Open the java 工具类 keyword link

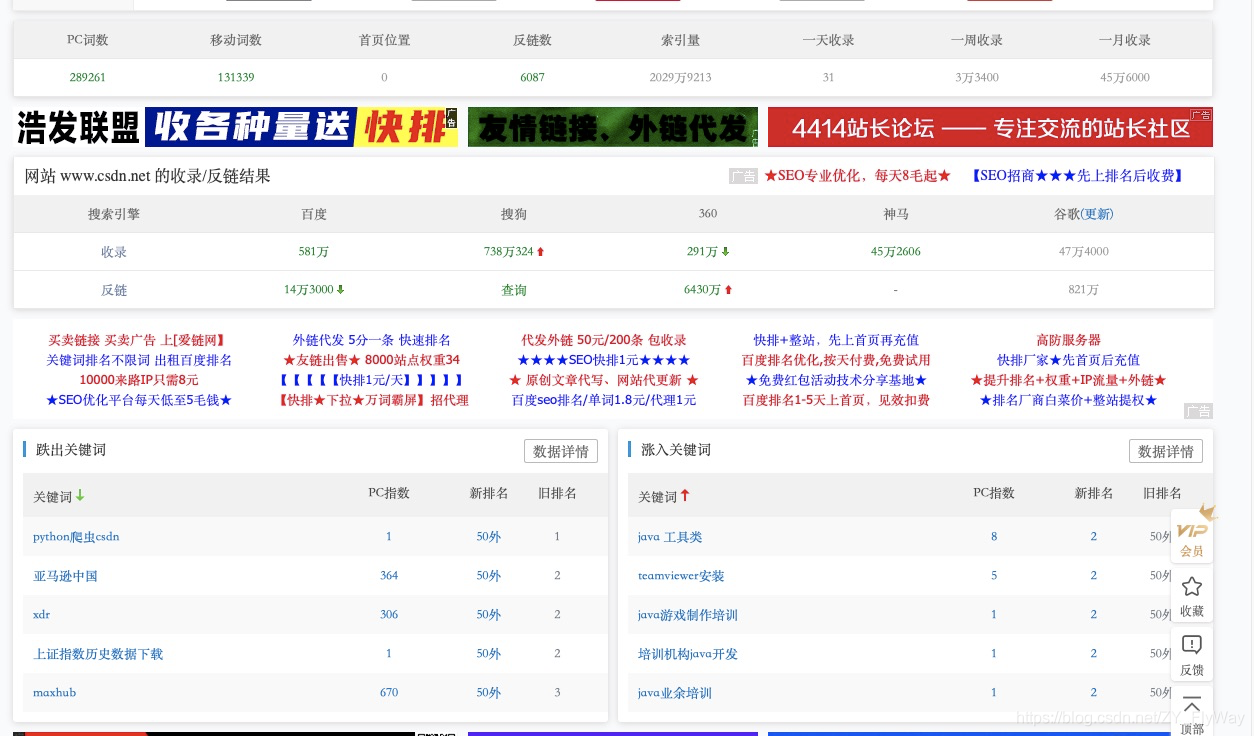tap(669, 536)
